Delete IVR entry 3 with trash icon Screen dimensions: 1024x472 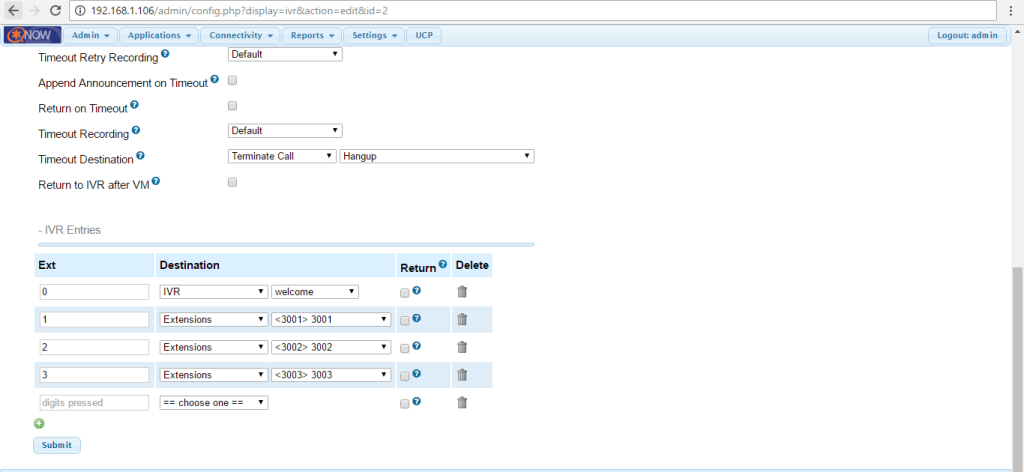462,375
